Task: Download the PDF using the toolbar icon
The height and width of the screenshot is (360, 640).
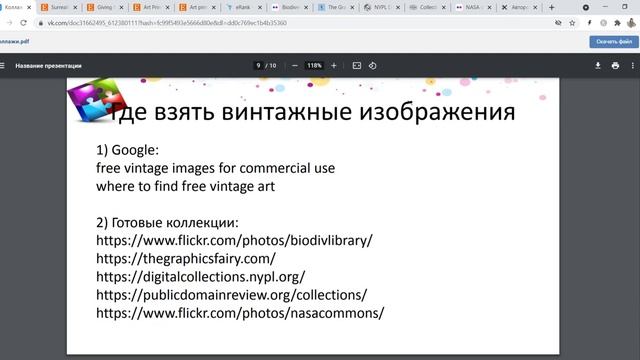Action: pyautogui.click(x=598, y=66)
